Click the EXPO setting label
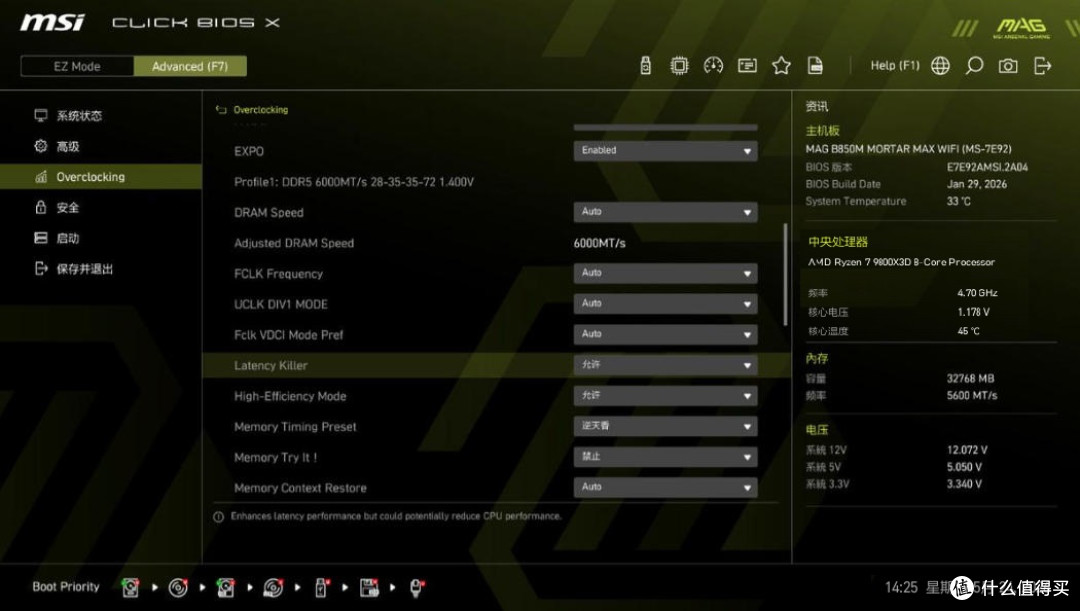This screenshot has width=1080, height=611. tap(249, 152)
